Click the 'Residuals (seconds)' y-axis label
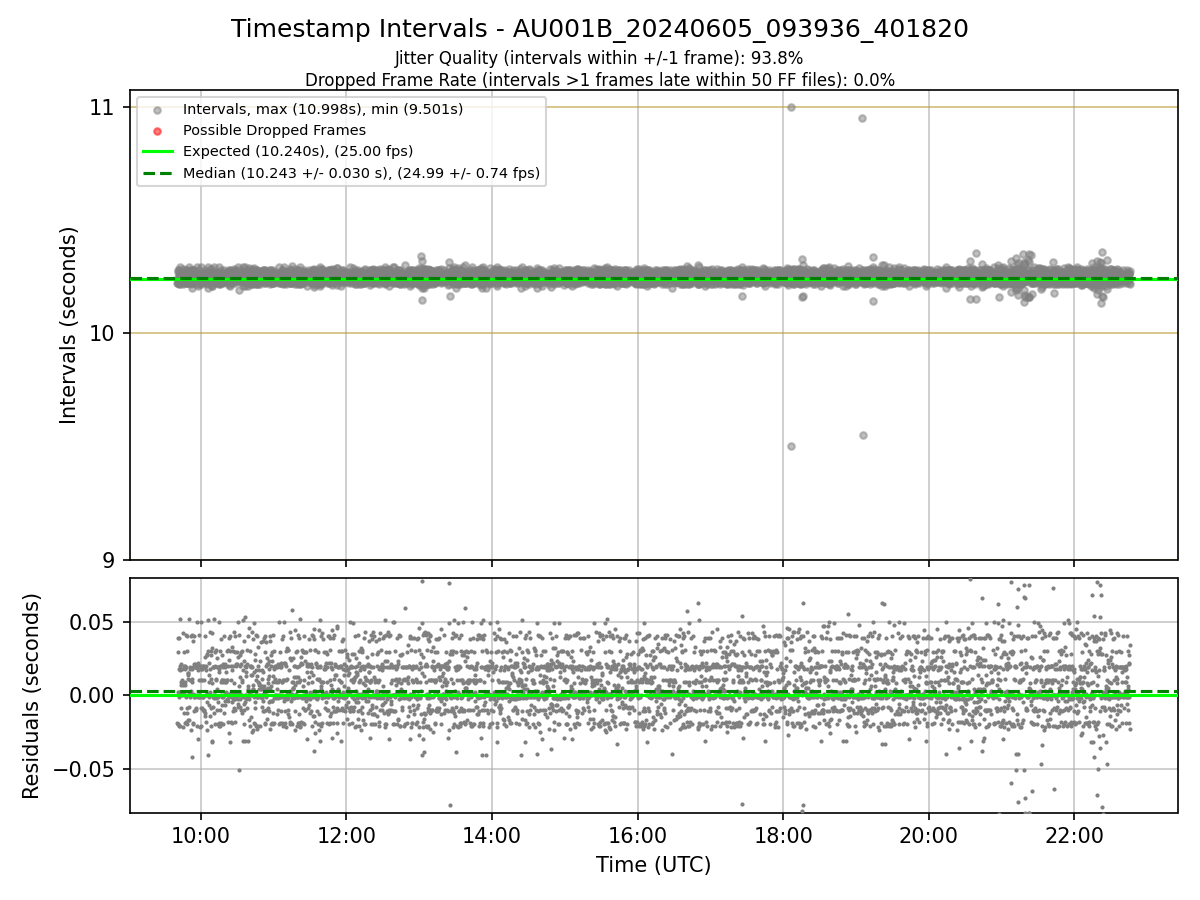The width and height of the screenshot is (1200, 900). pos(32,696)
